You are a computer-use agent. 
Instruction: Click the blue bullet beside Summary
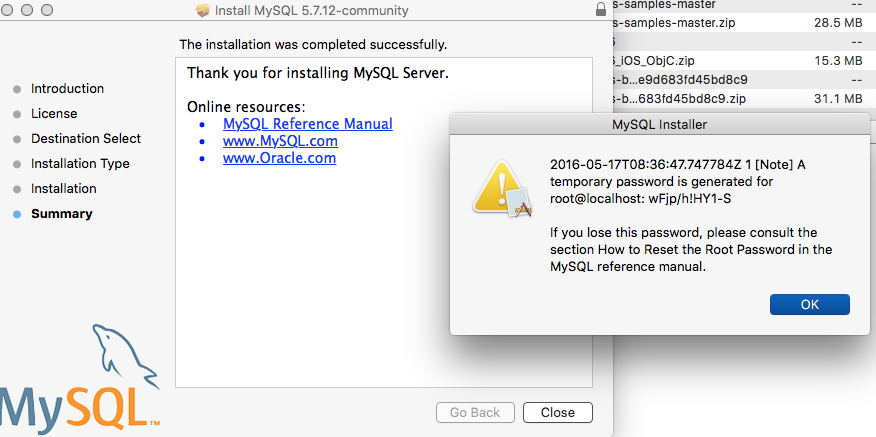click(17, 214)
